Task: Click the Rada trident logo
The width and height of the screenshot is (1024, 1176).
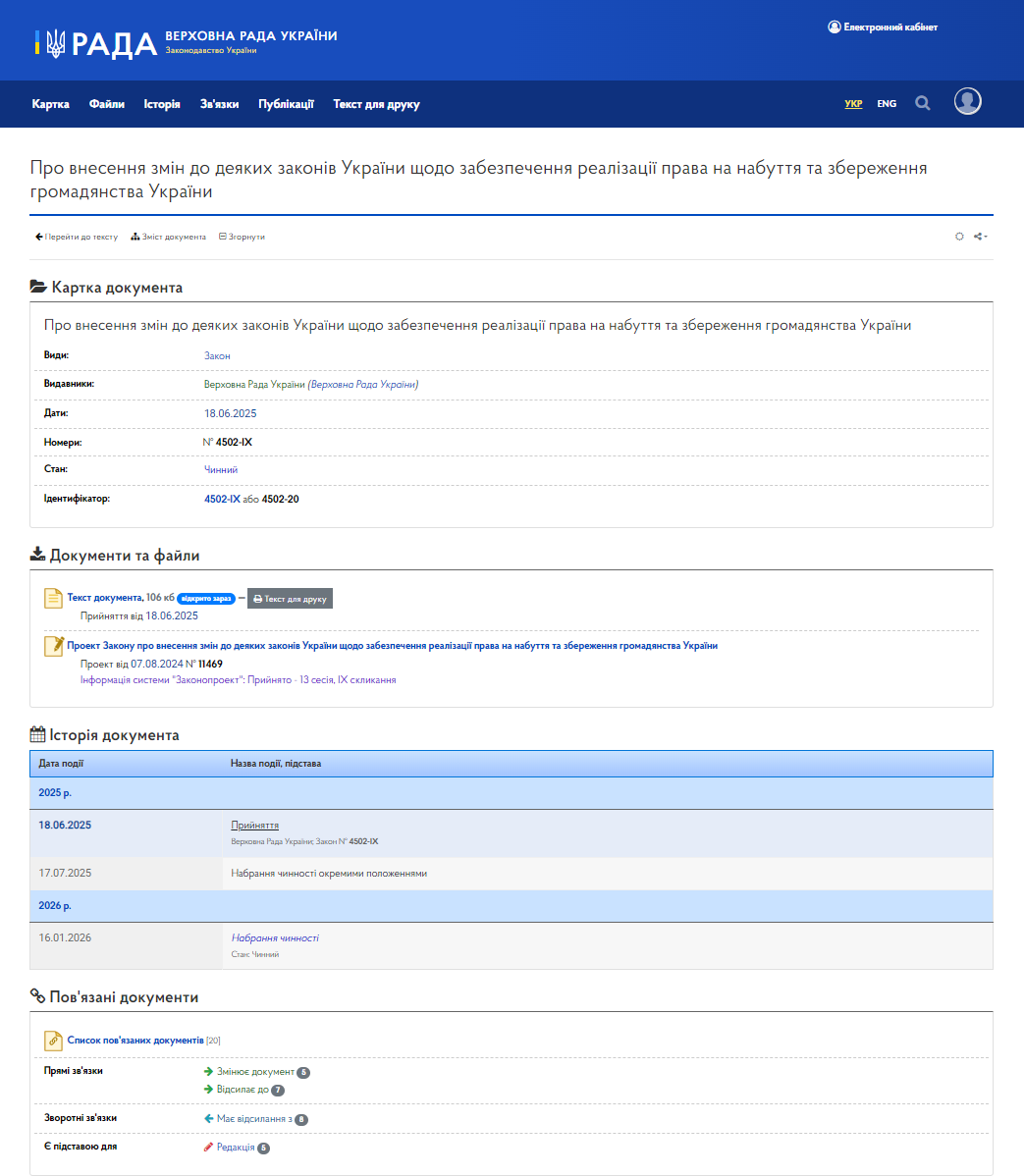Action: click(x=56, y=42)
